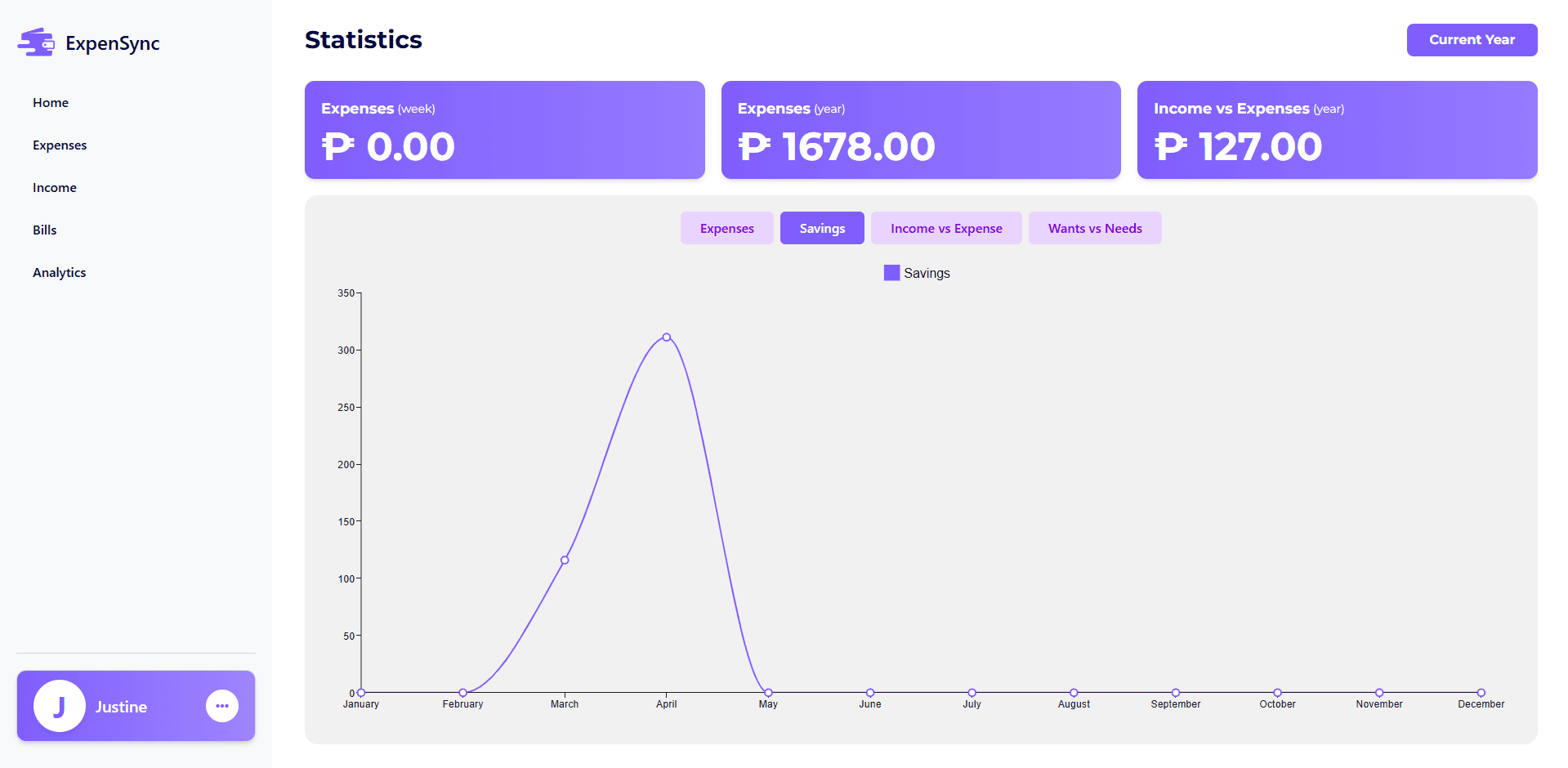Viewport: 1568px width, 768px height.
Task: Toggle the Savings legend color box
Action: coord(891,273)
